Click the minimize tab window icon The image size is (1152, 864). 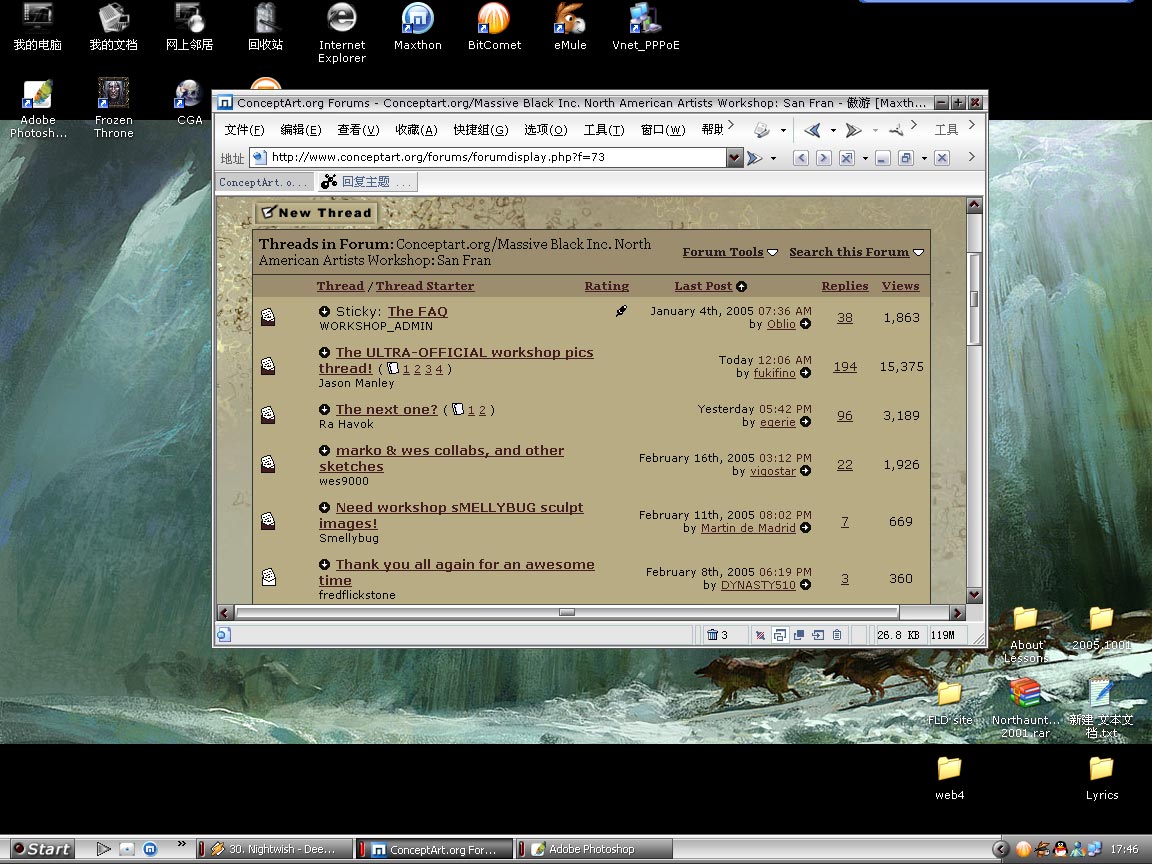(883, 158)
